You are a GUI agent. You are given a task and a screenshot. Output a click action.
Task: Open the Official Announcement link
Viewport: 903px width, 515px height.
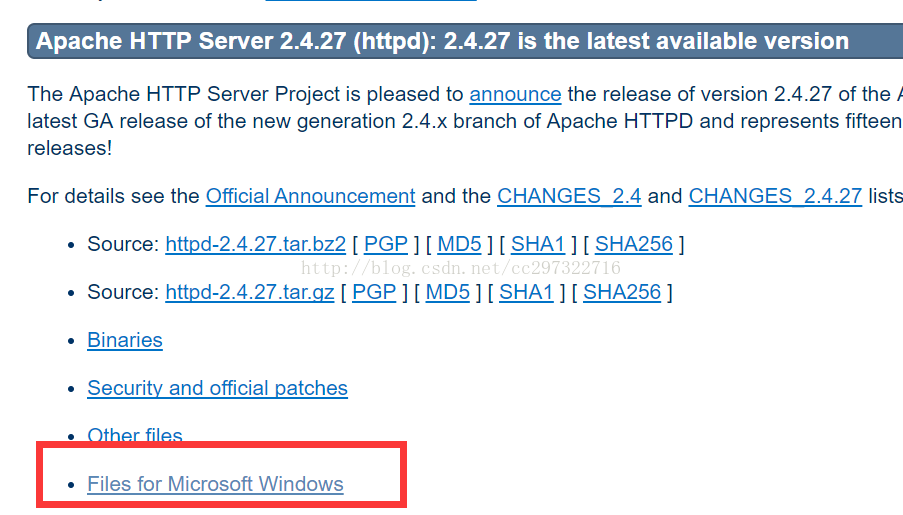pos(310,196)
